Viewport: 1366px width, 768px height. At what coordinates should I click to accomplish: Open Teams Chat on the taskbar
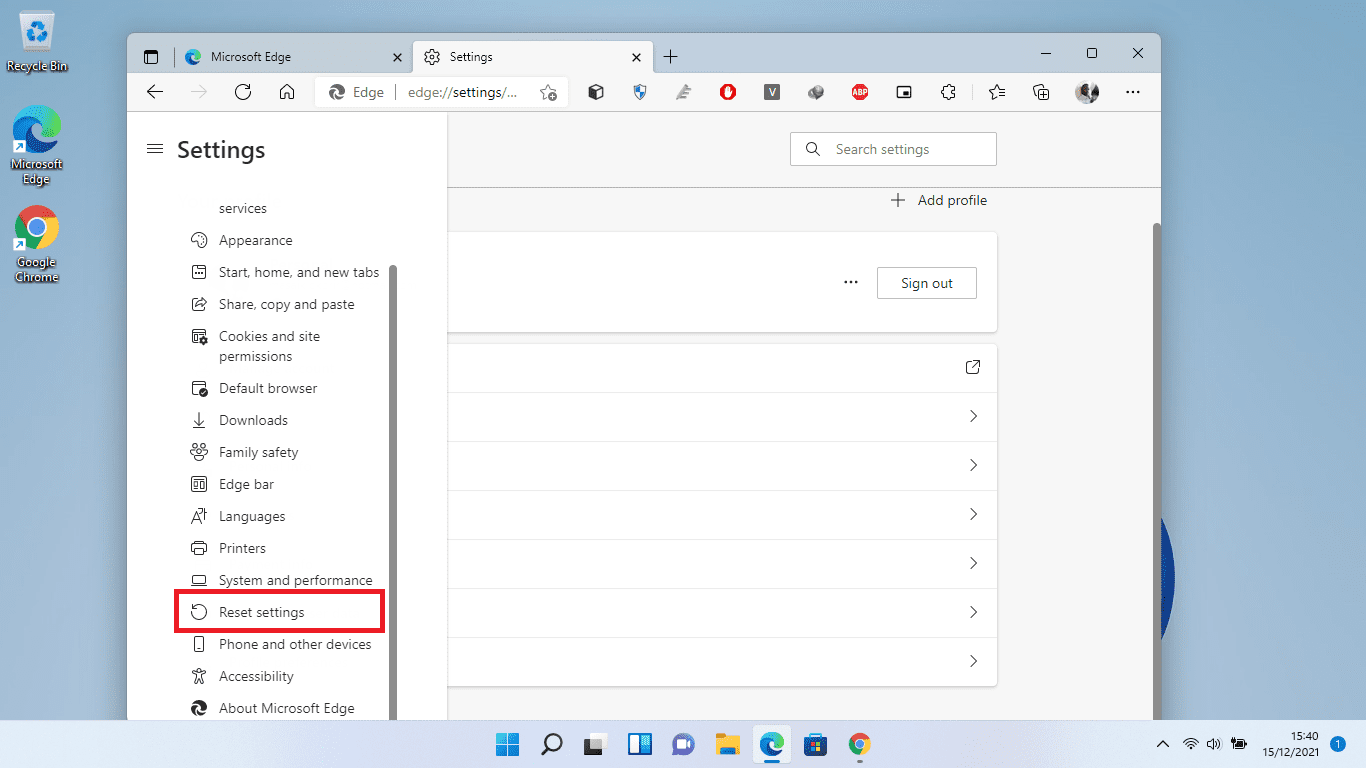[x=684, y=744]
